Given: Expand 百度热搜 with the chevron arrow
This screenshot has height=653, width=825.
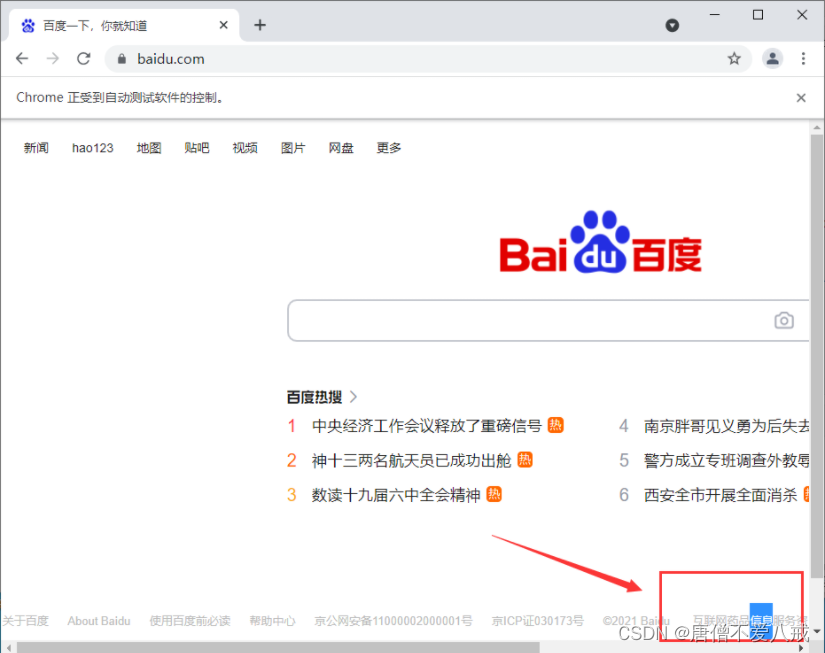Looking at the screenshot, I should 354,397.
